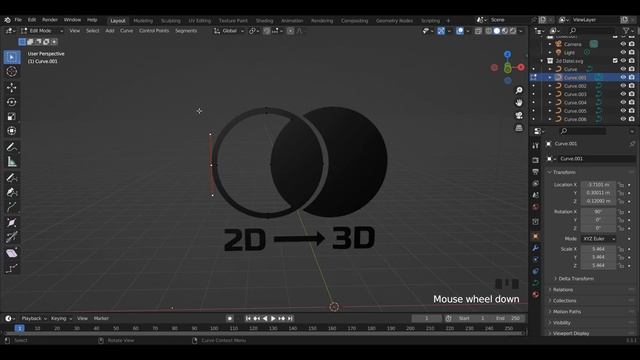Viewport: 640px width, 360px height.
Task: Select the Rotate tool in the toolbar
Action: pos(11,102)
